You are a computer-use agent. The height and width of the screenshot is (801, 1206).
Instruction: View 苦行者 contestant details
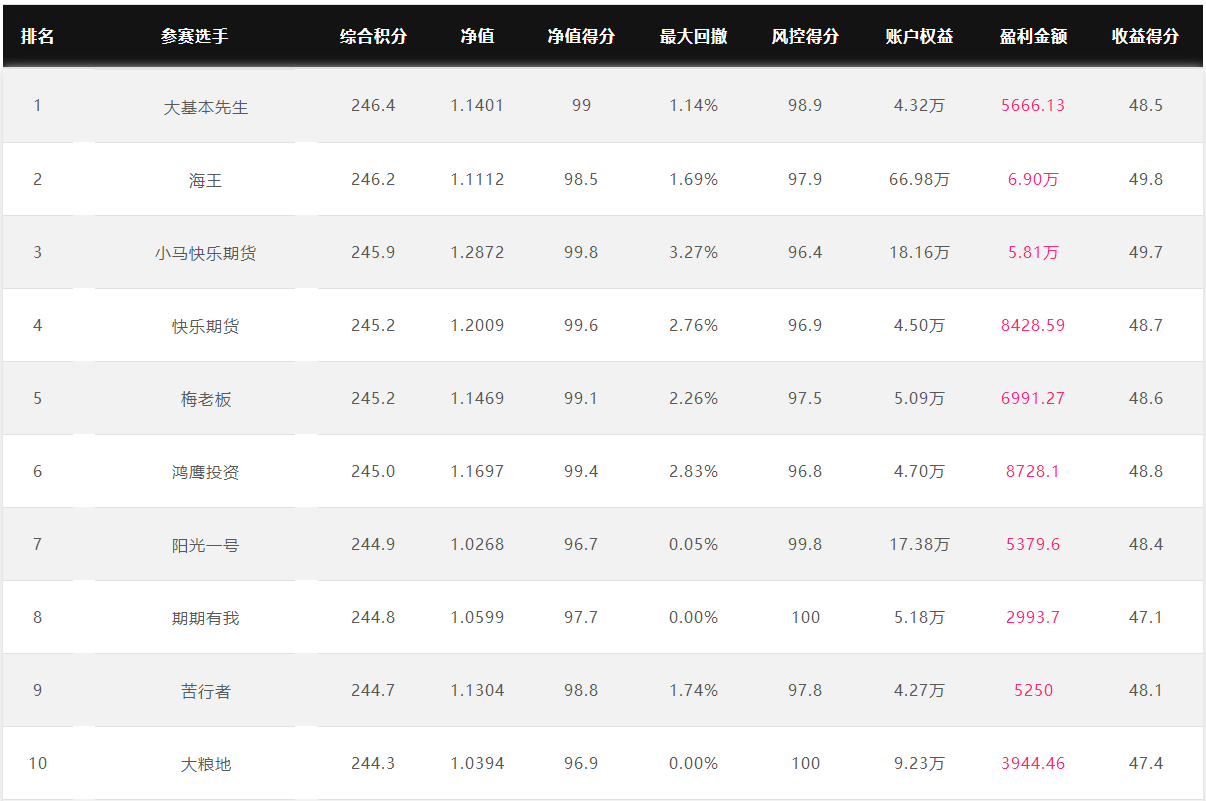(205, 691)
